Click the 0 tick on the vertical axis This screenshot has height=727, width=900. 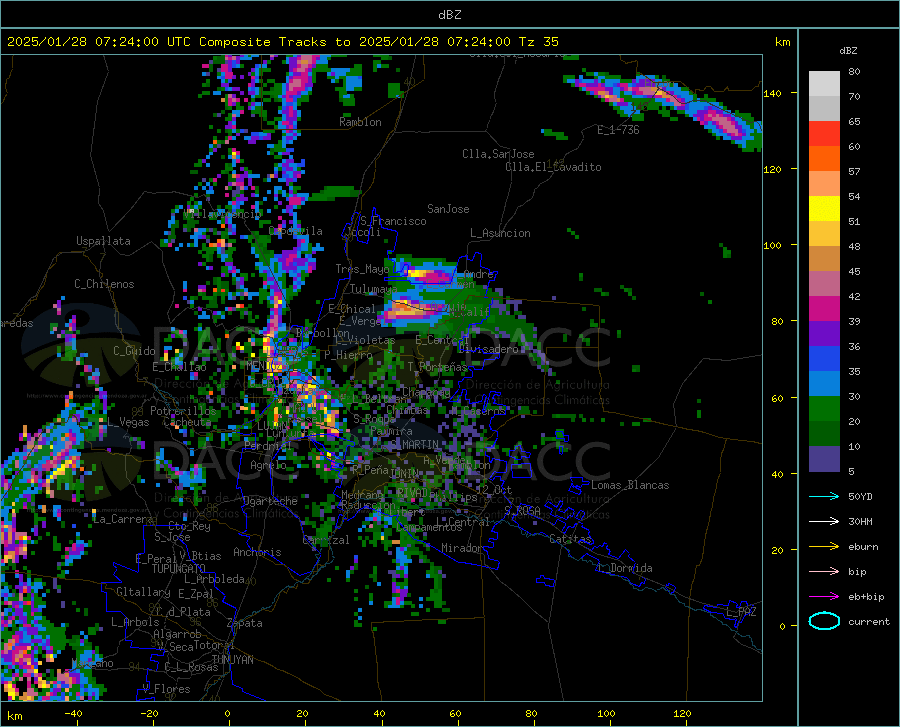click(782, 626)
